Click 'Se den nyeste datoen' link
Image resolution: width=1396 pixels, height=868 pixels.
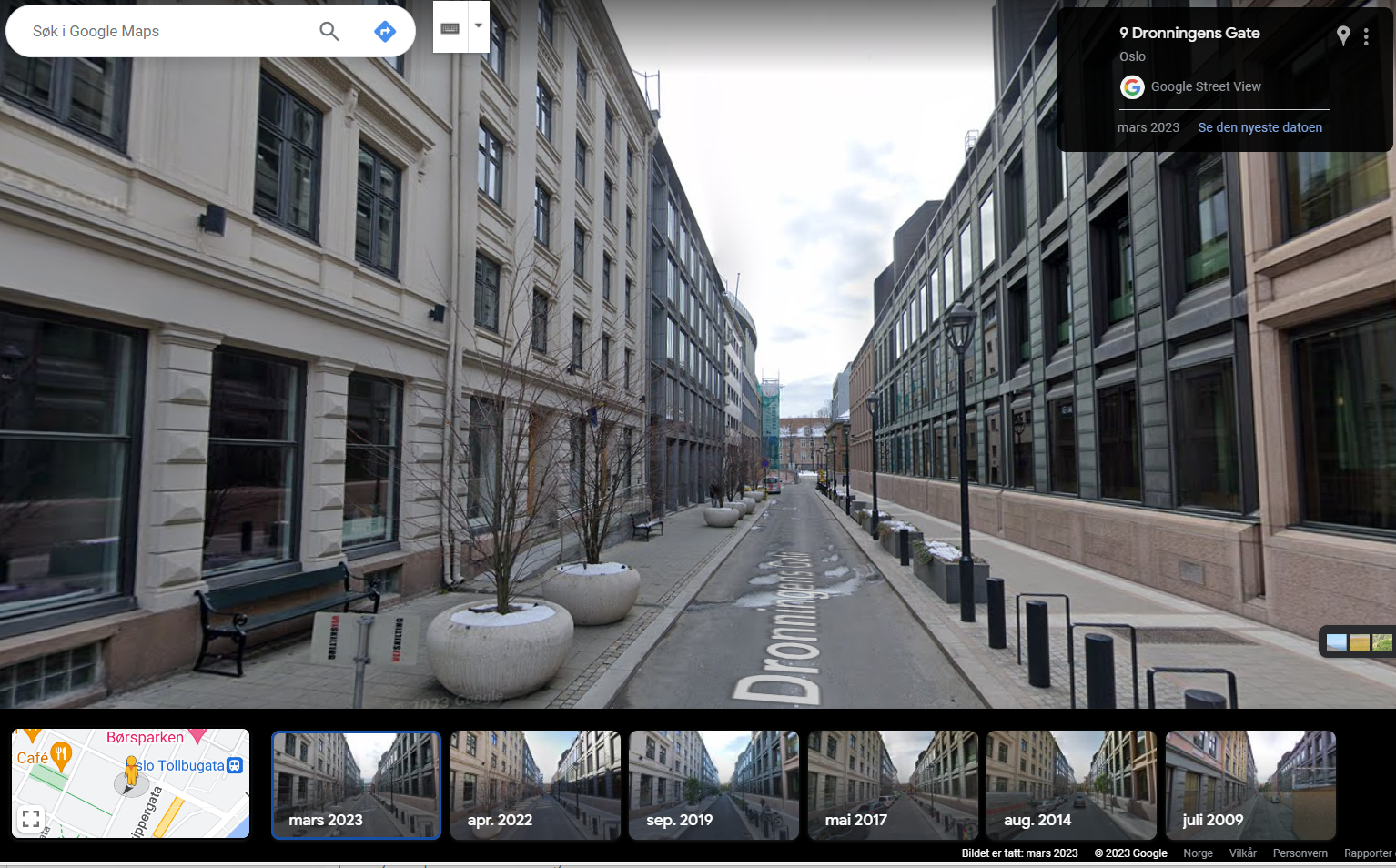1259,127
